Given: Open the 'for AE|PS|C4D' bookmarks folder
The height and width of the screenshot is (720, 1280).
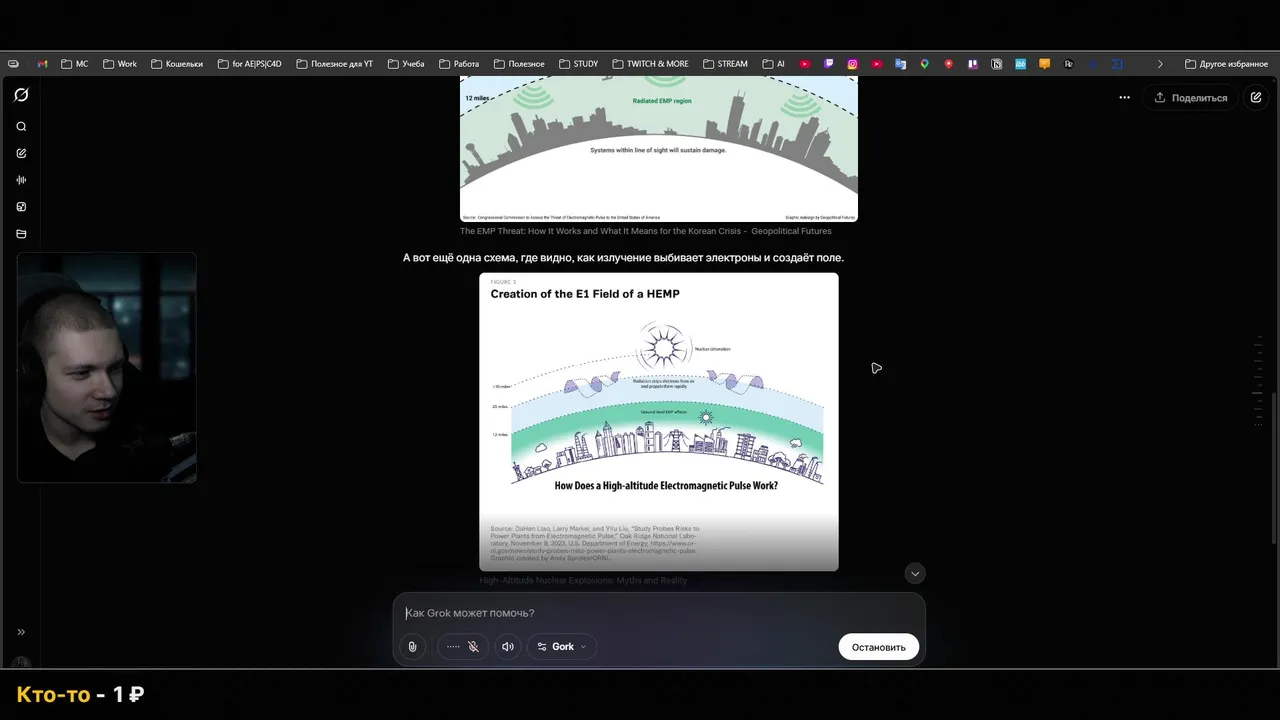Looking at the screenshot, I should click(249, 64).
